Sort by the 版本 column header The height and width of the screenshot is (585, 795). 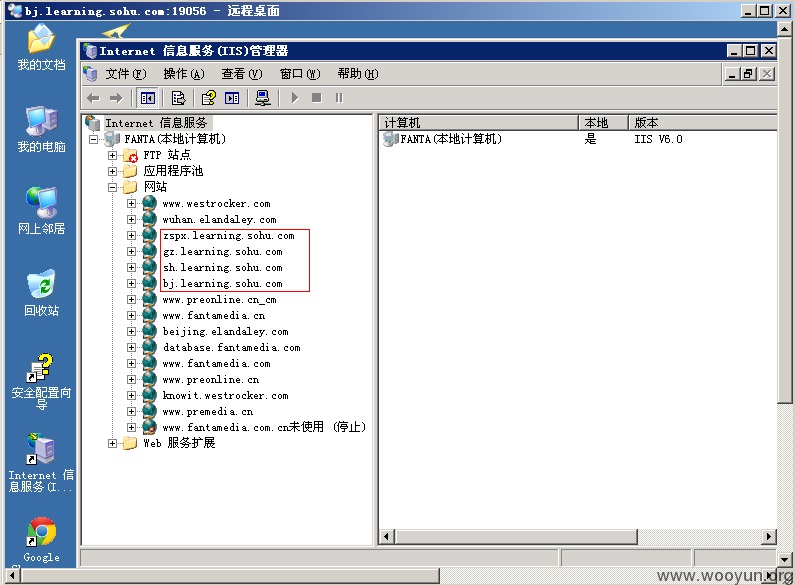coord(703,123)
